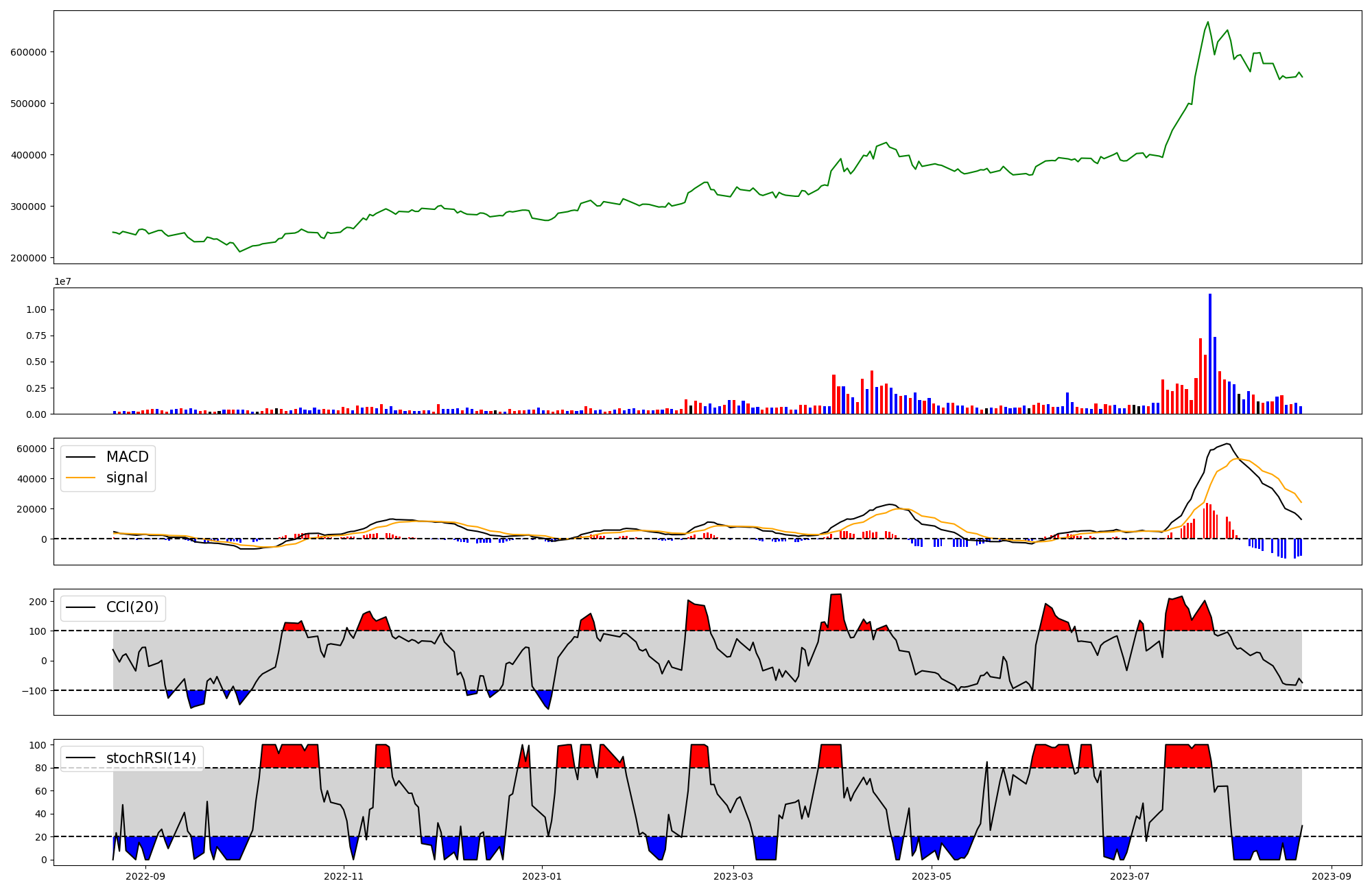Click the 2023-09 date tick label

point(1332,876)
